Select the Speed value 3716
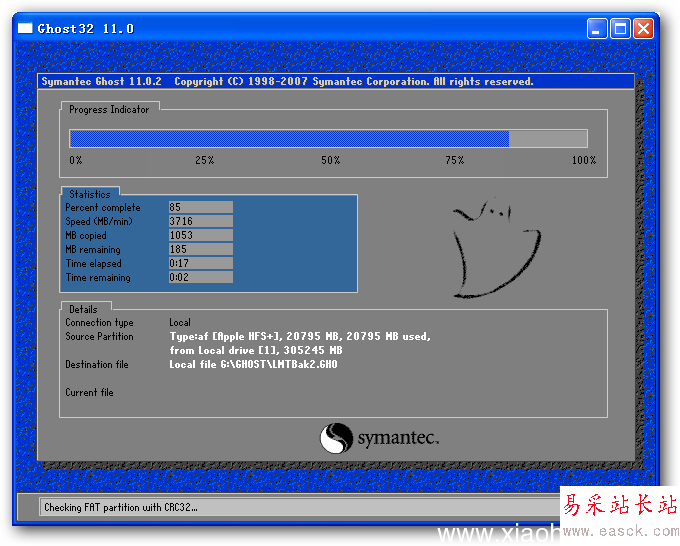This screenshot has width=680, height=546. (201, 221)
